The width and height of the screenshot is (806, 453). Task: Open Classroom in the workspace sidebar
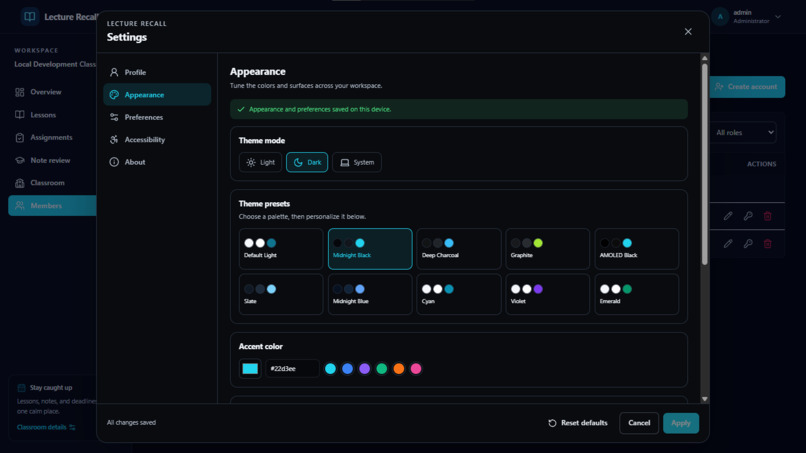(x=52, y=183)
